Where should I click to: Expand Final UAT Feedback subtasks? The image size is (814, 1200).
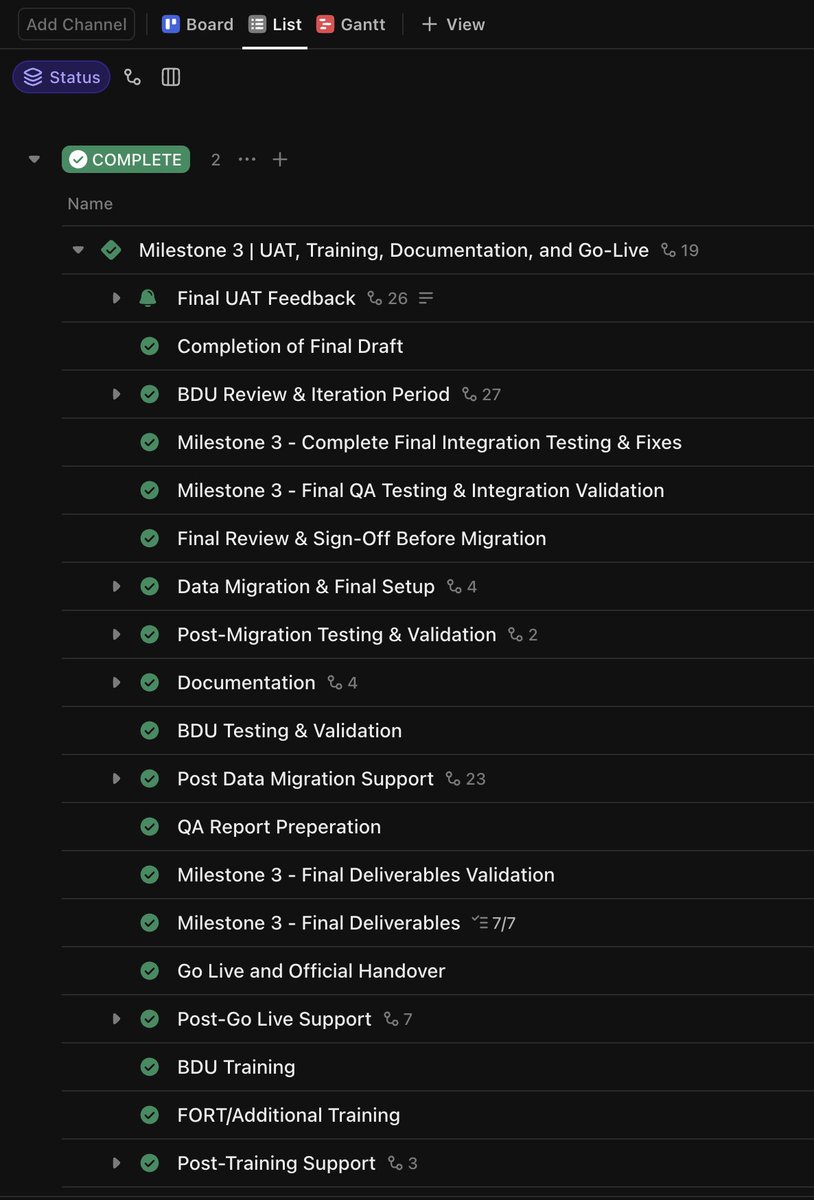[116, 298]
